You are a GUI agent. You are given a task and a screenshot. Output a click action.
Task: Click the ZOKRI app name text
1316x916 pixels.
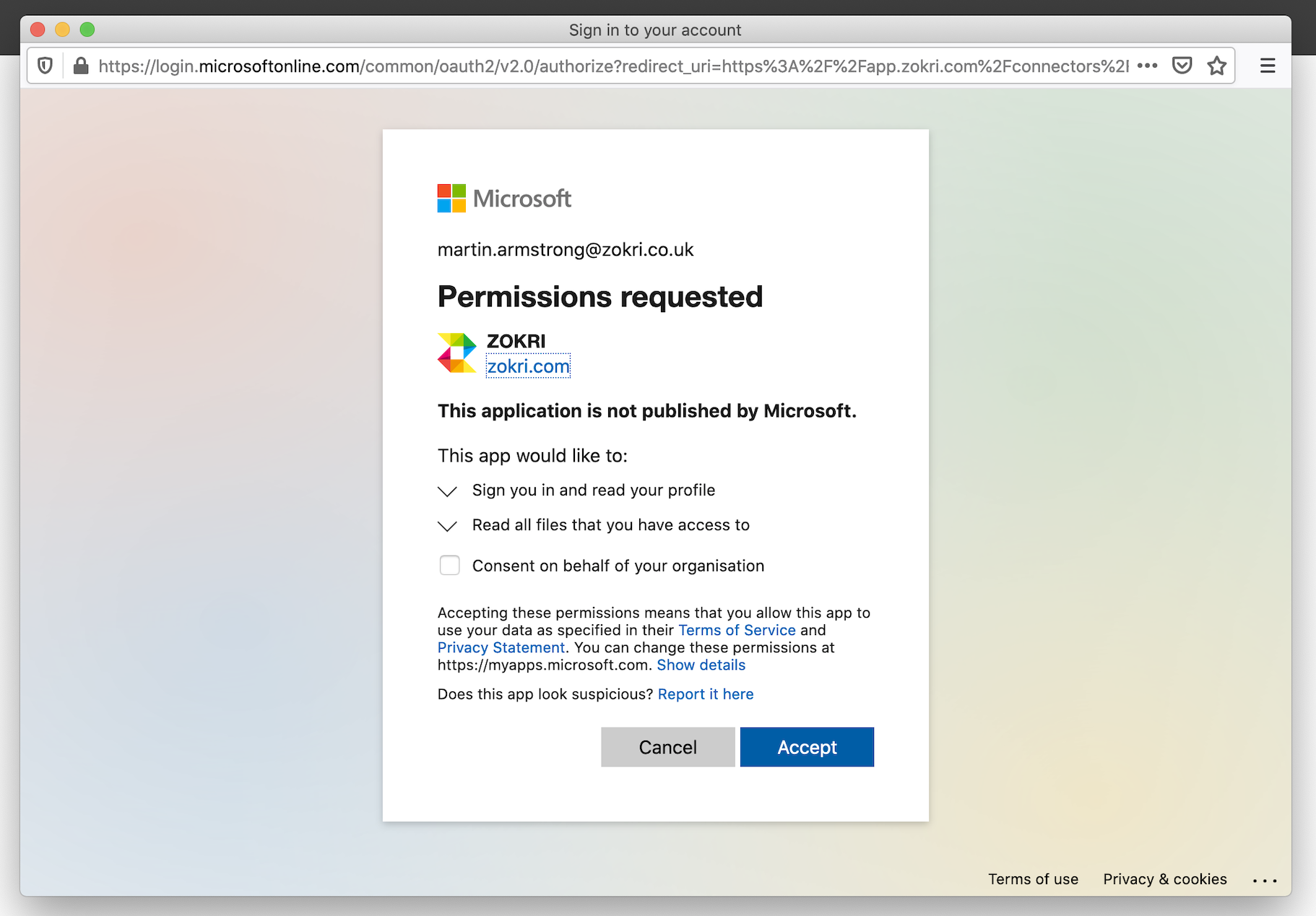click(x=516, y=341)
